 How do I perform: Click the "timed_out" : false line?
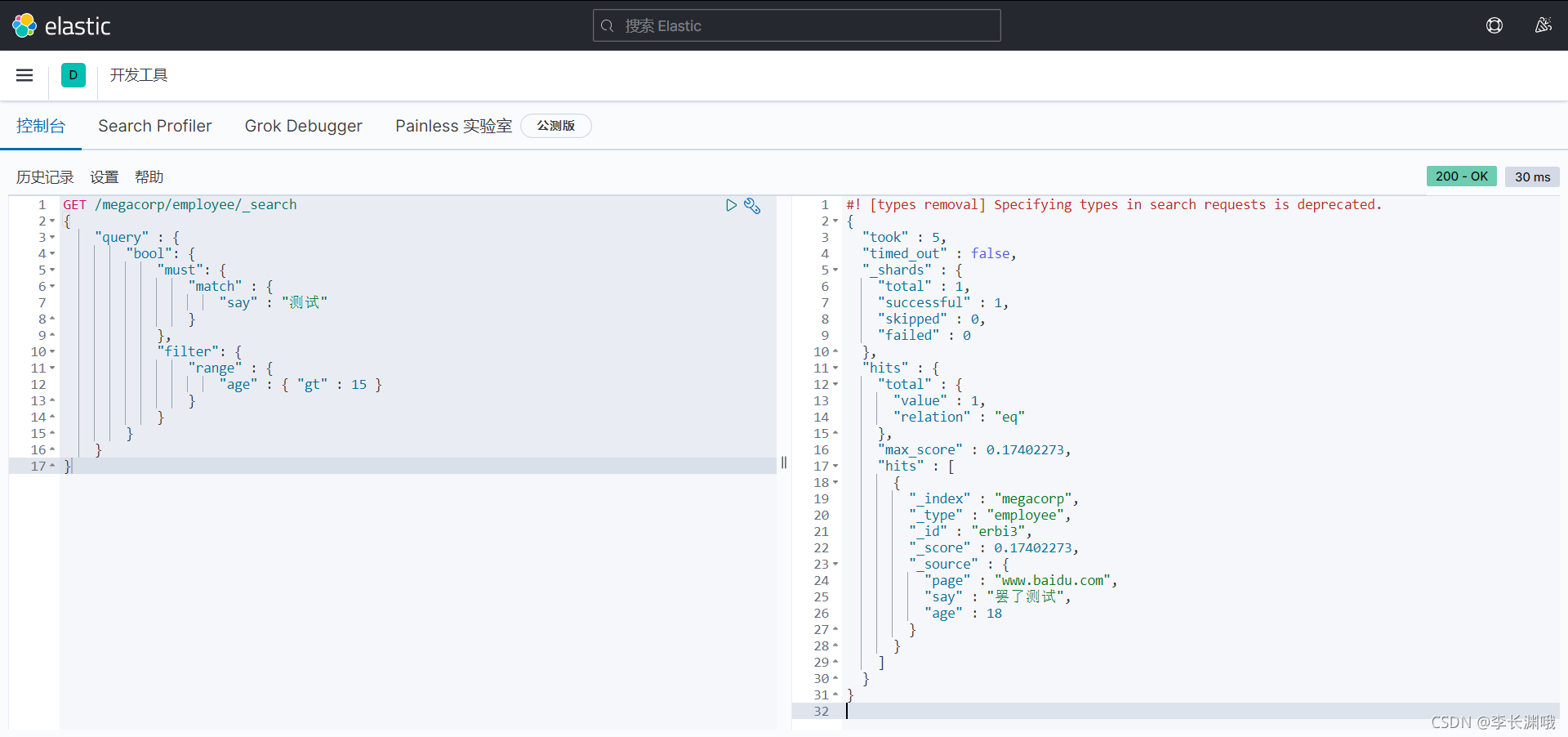pyautogui.click(x=939, y=254)
